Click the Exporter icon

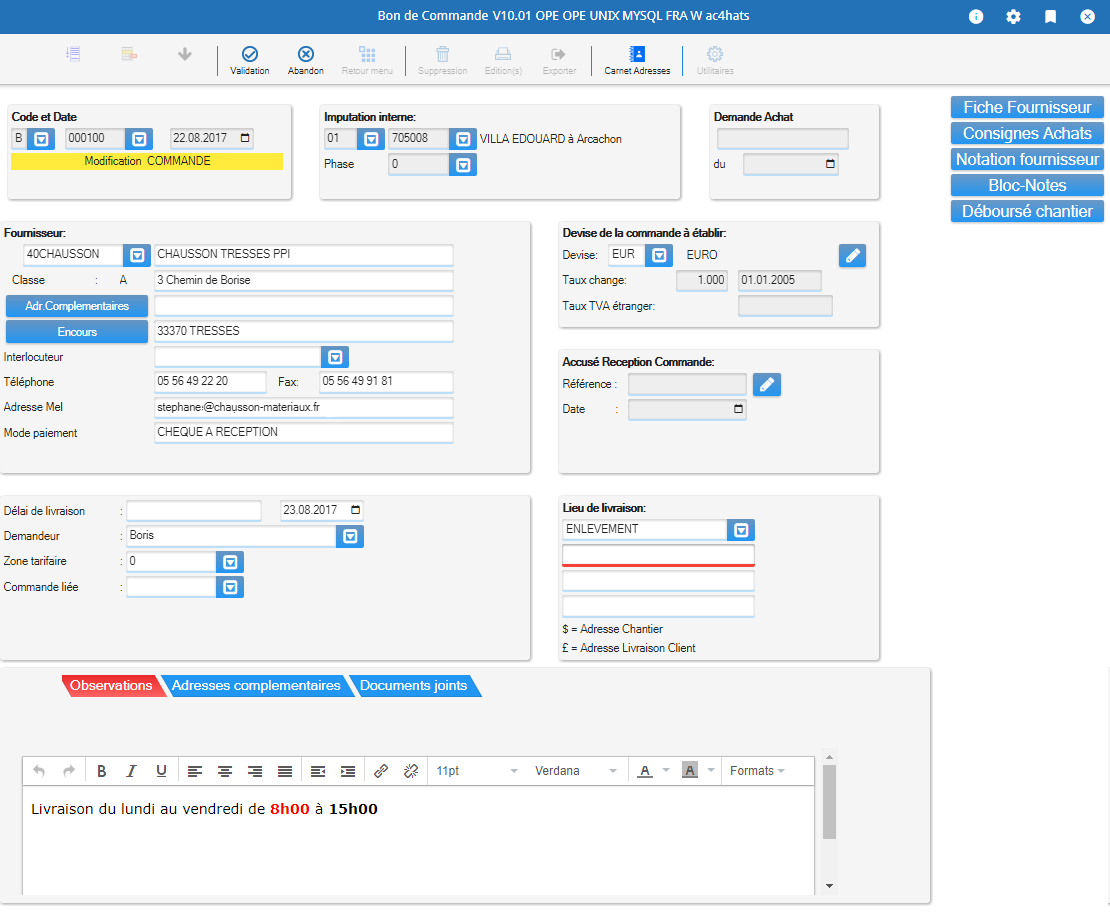[x=559, y=54]
